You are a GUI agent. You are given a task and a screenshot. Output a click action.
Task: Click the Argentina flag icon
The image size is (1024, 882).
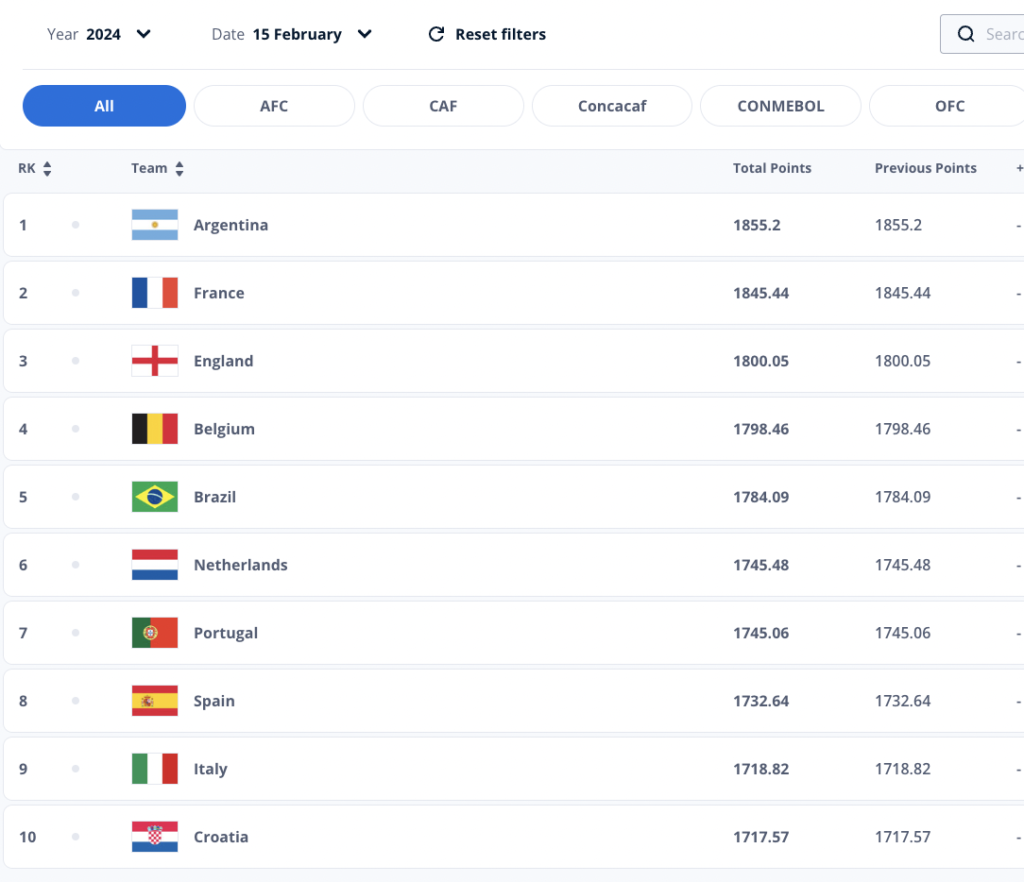click(155, 225)
